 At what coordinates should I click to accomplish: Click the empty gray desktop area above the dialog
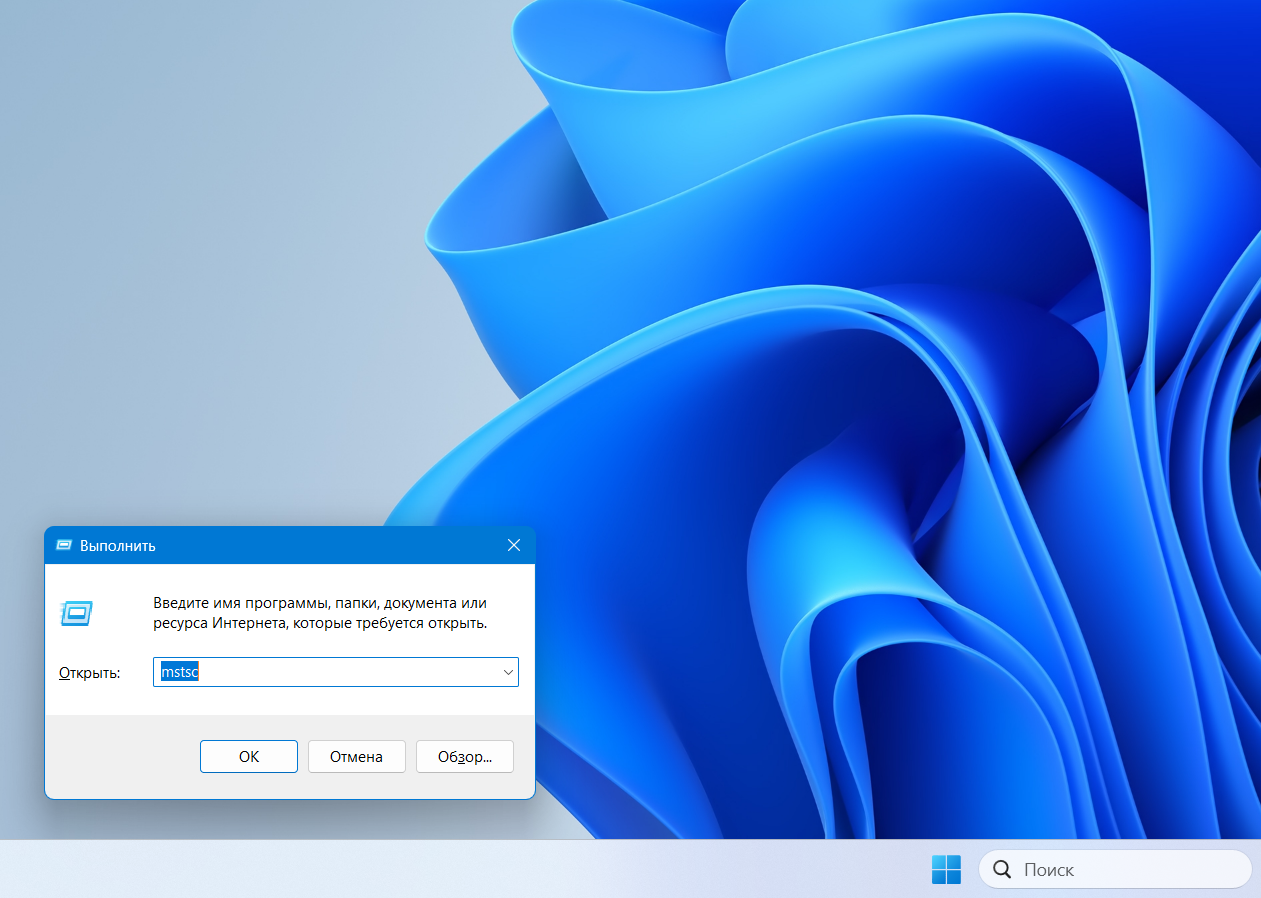(x=200, y=300)
